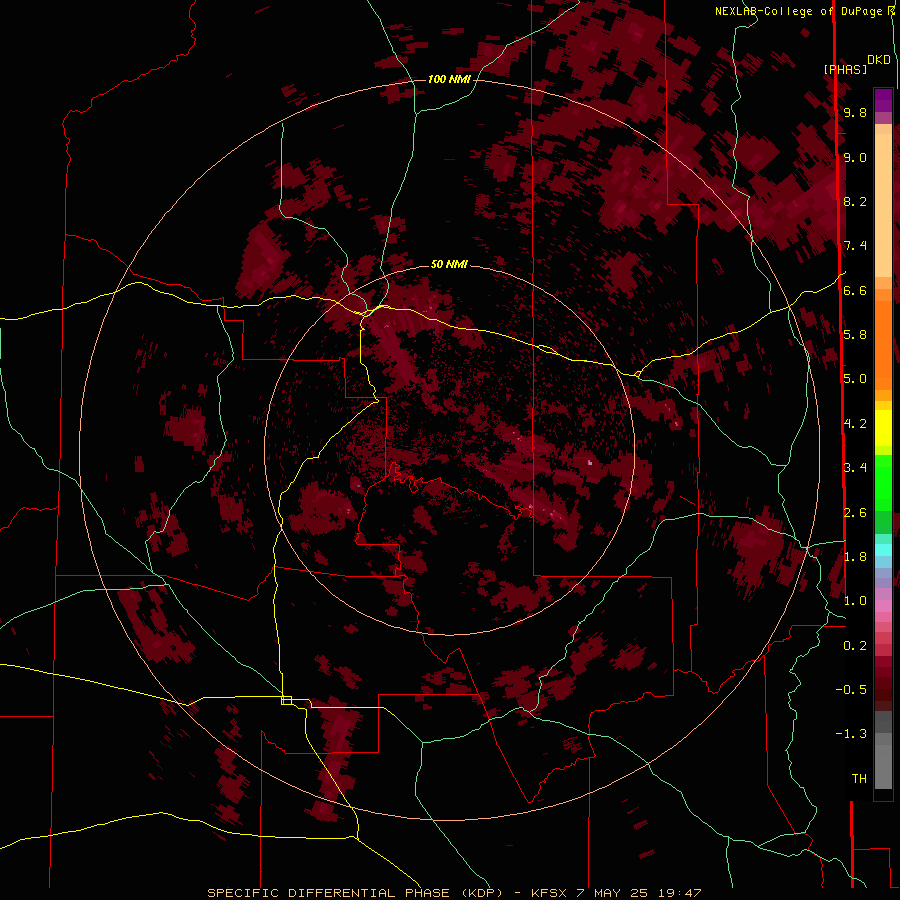Select the [PHAS] label above the color bar
Viewport: 900px width, 900px height.
coord(845,69)
